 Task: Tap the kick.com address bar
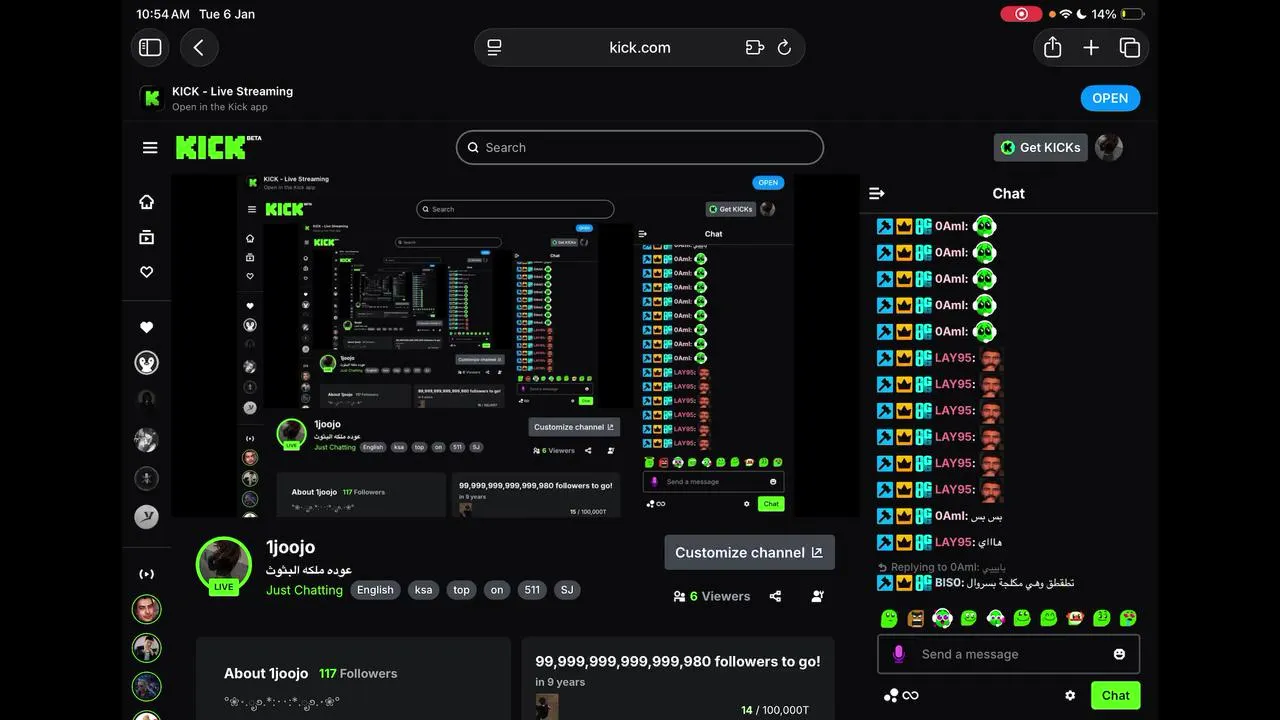pyautogui.click(x=640, y=47)
